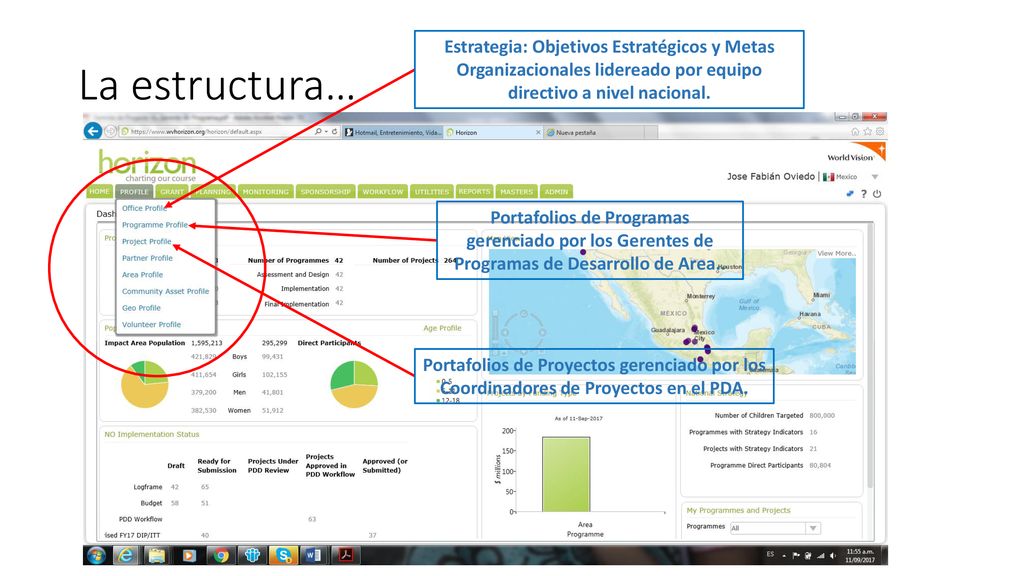Select Programme Profile from the dropdown menu
Screen dimensions: 1024x576
pos(155,225)
